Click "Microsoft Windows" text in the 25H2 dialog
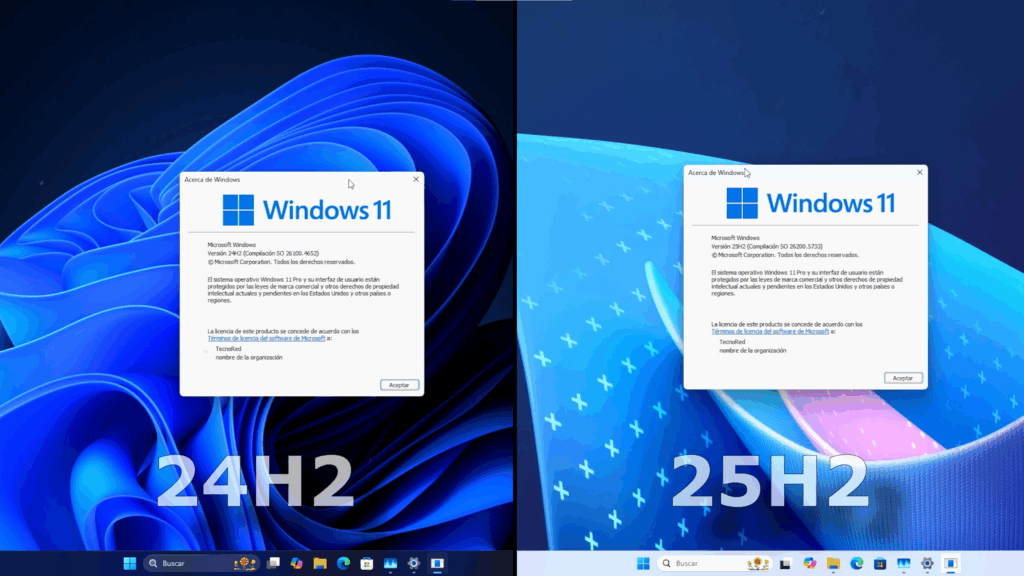The width and height of the screenshot is (1024, 576). pos(735,238)
